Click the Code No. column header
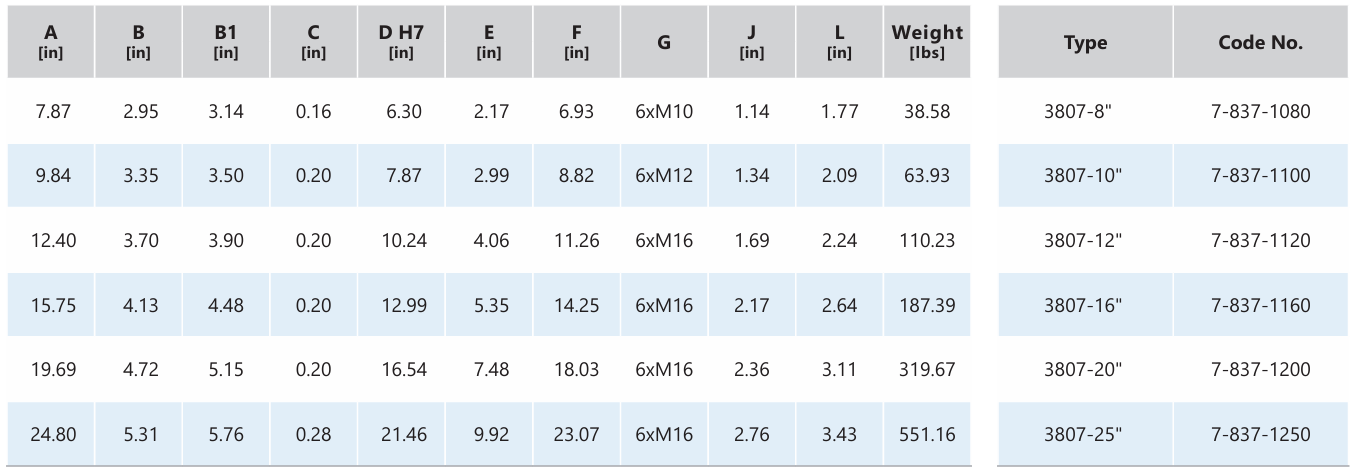The height and width of the screenshot is (474, 1357). pos(1260,43)
